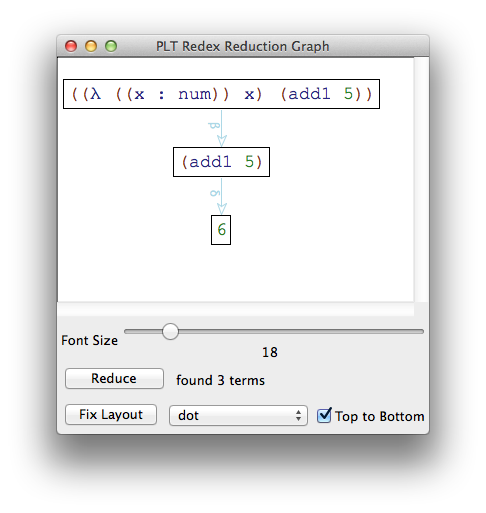Click the Font Size slider track's right end
This screenshot has width=486, height=513.
click(421, 331)
